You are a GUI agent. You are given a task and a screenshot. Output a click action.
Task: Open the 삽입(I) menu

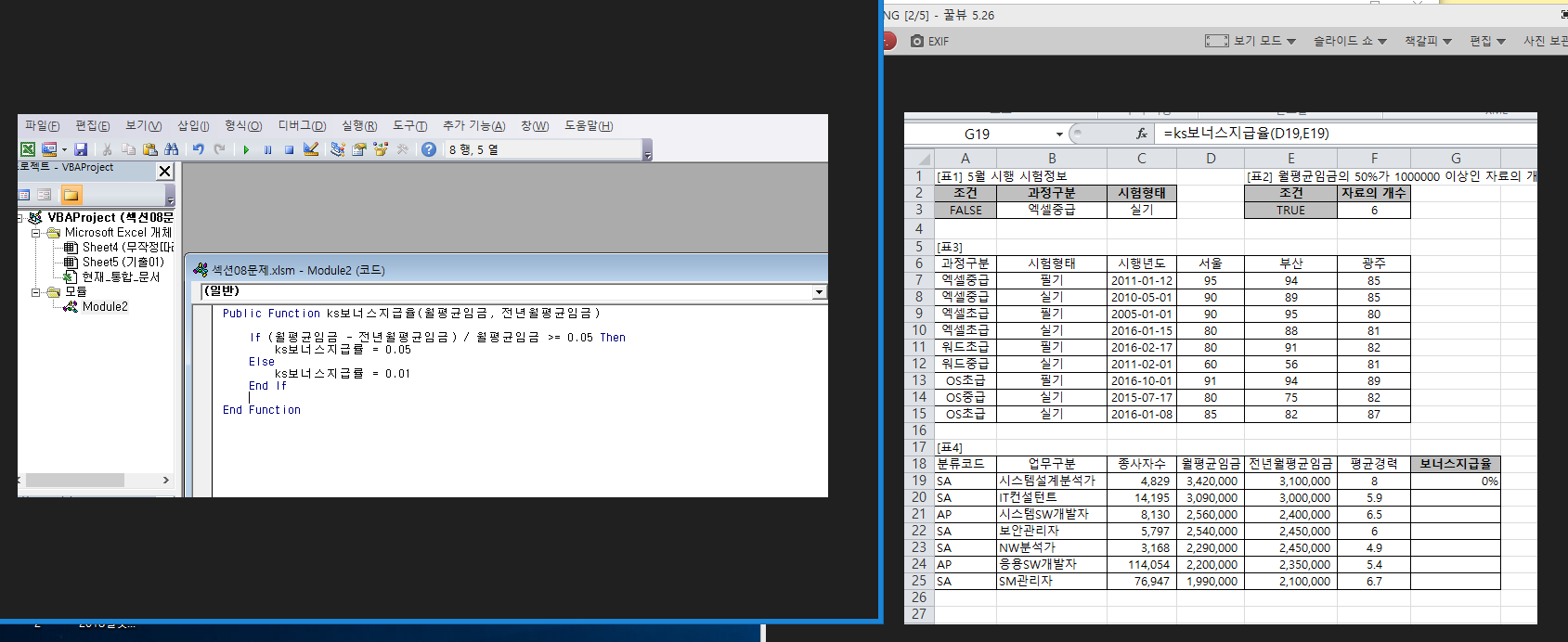pyautogui.click(x=193, y=126)
